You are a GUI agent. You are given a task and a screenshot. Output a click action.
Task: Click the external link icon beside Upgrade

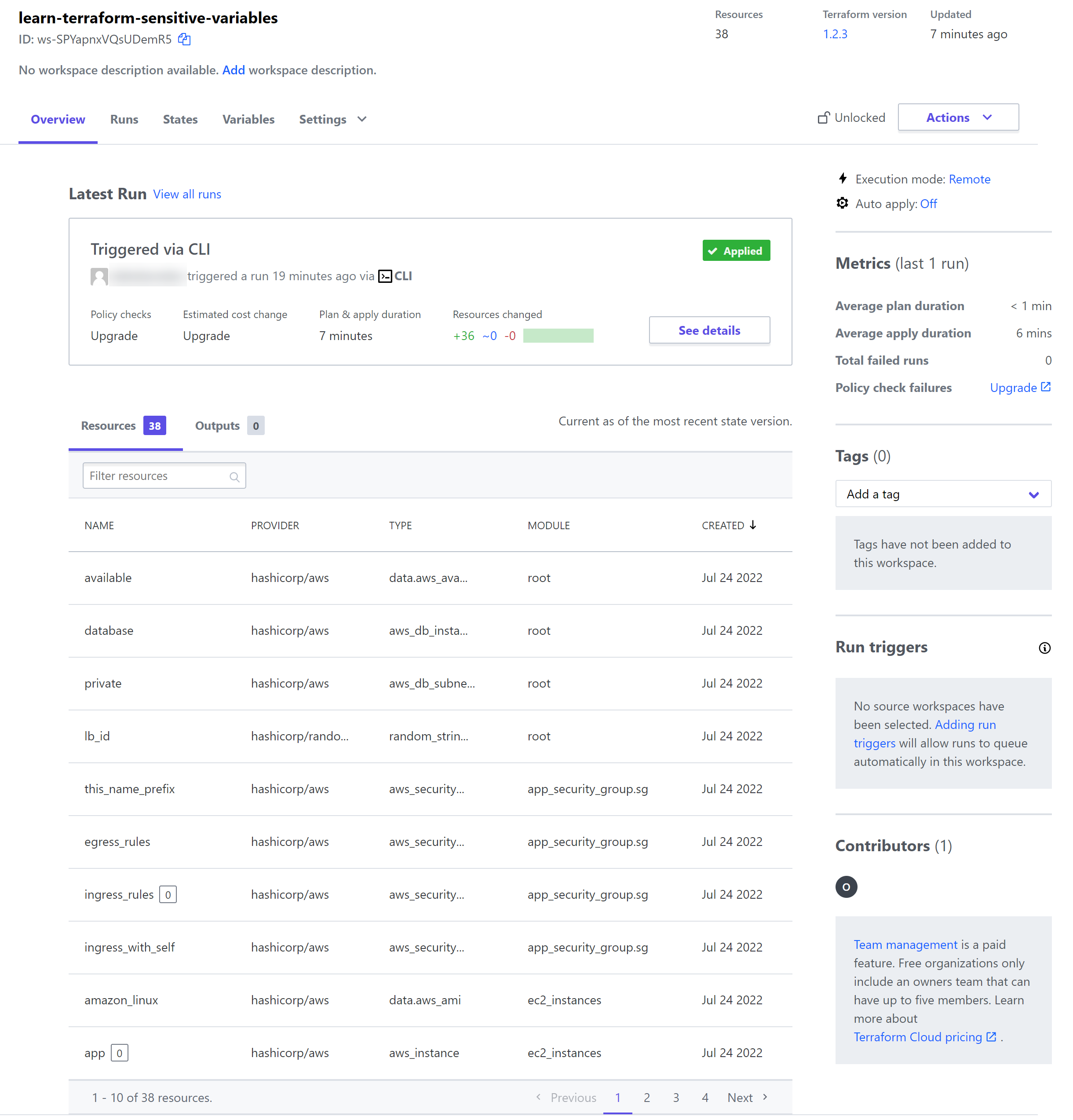1047,387
